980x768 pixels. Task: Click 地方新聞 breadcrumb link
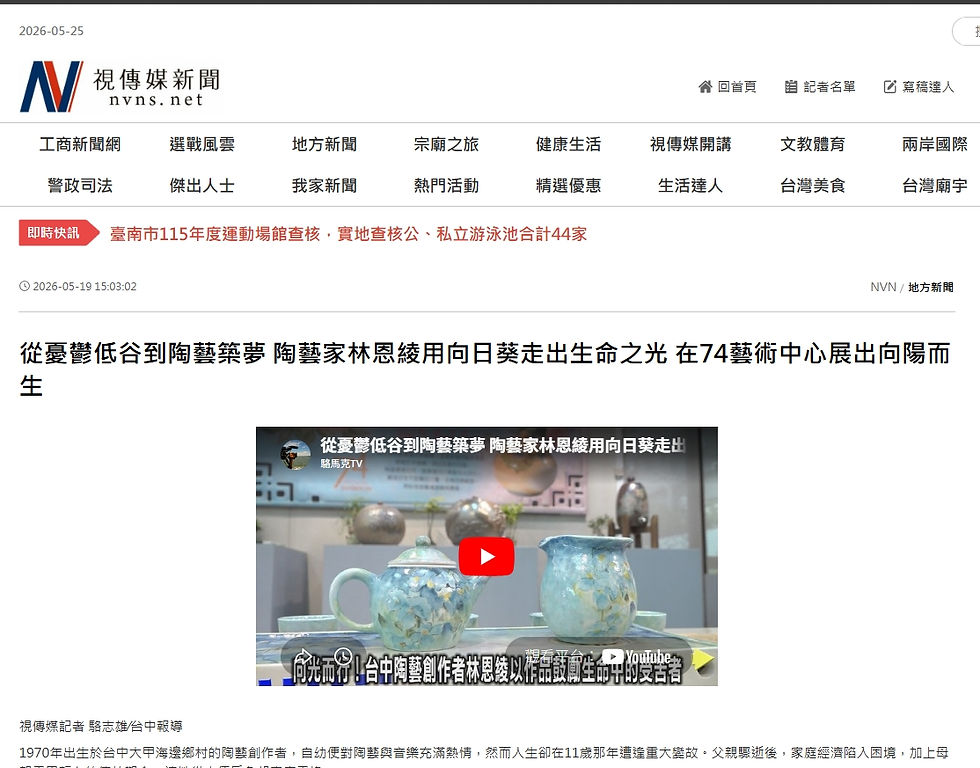(931, 287)
